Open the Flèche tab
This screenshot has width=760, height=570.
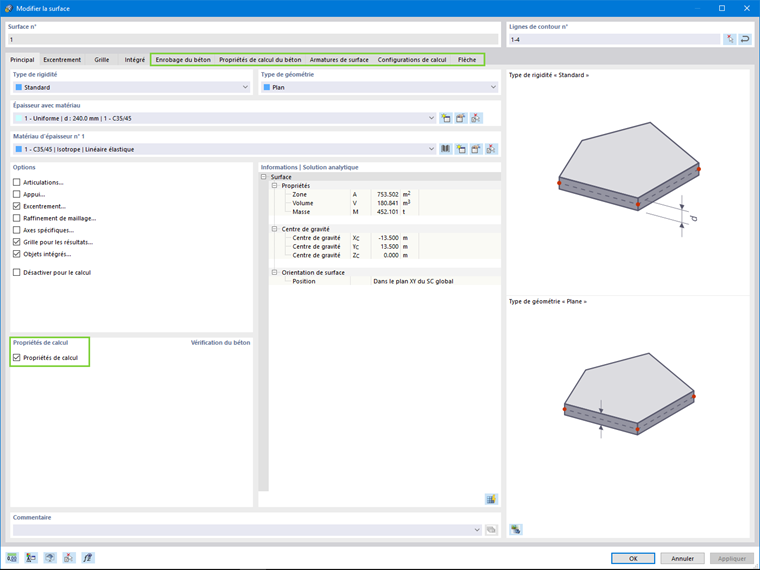pyautogui.click(x=467, y=60)
